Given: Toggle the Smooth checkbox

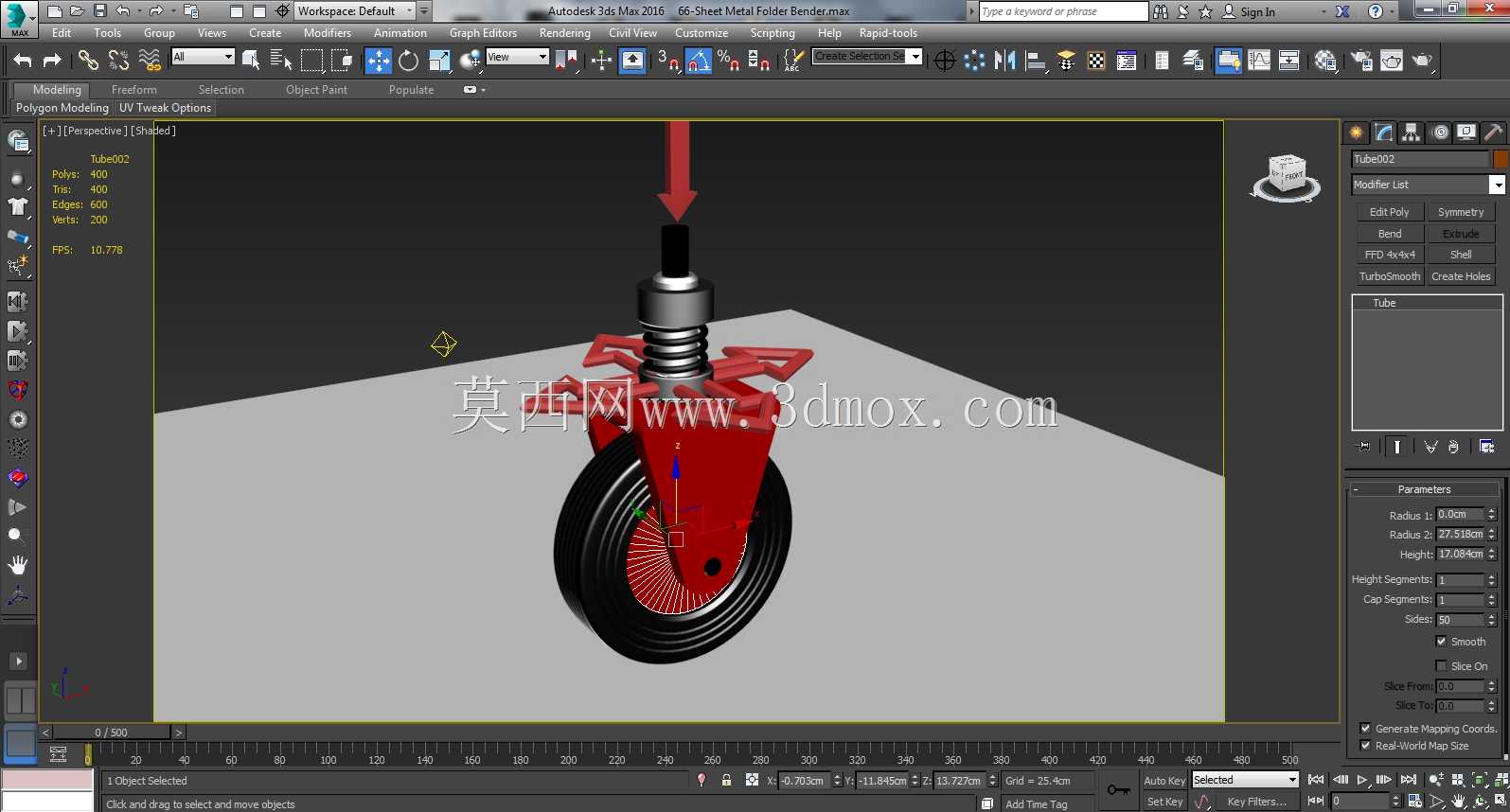Looking at the screenshot, I should (1441, 641).
